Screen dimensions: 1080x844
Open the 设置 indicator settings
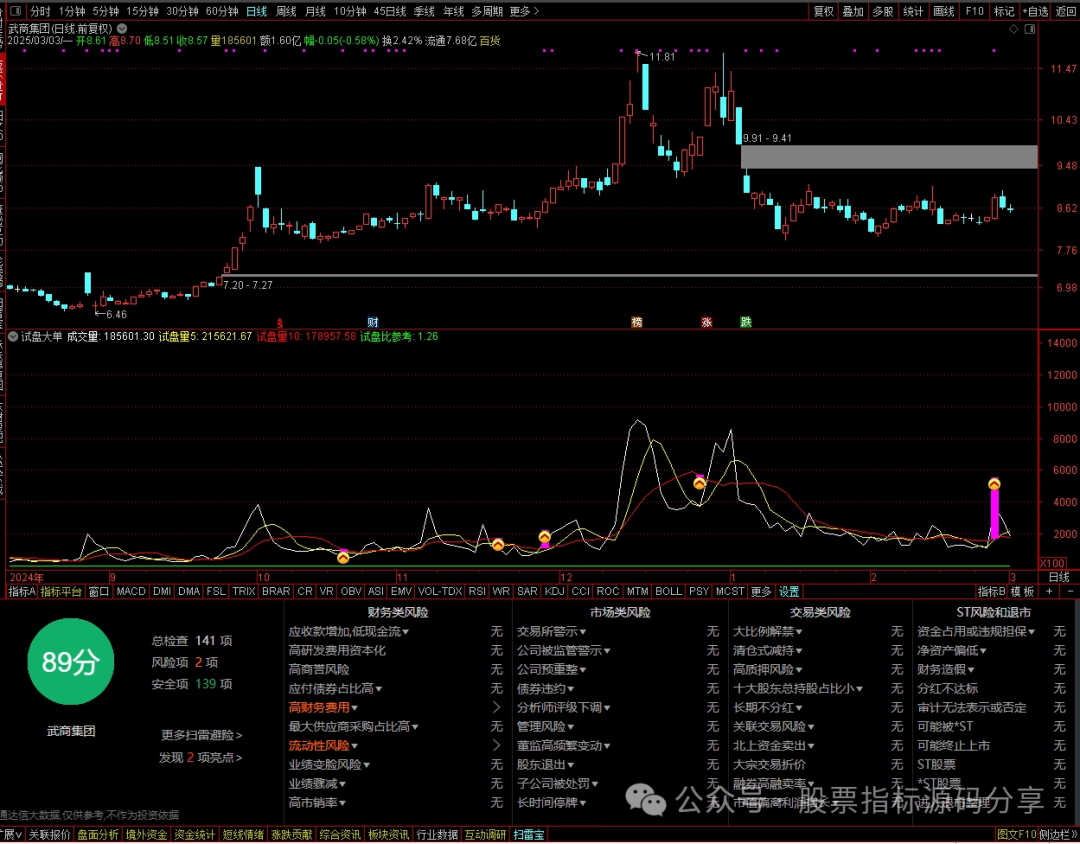tap(789, 592)
